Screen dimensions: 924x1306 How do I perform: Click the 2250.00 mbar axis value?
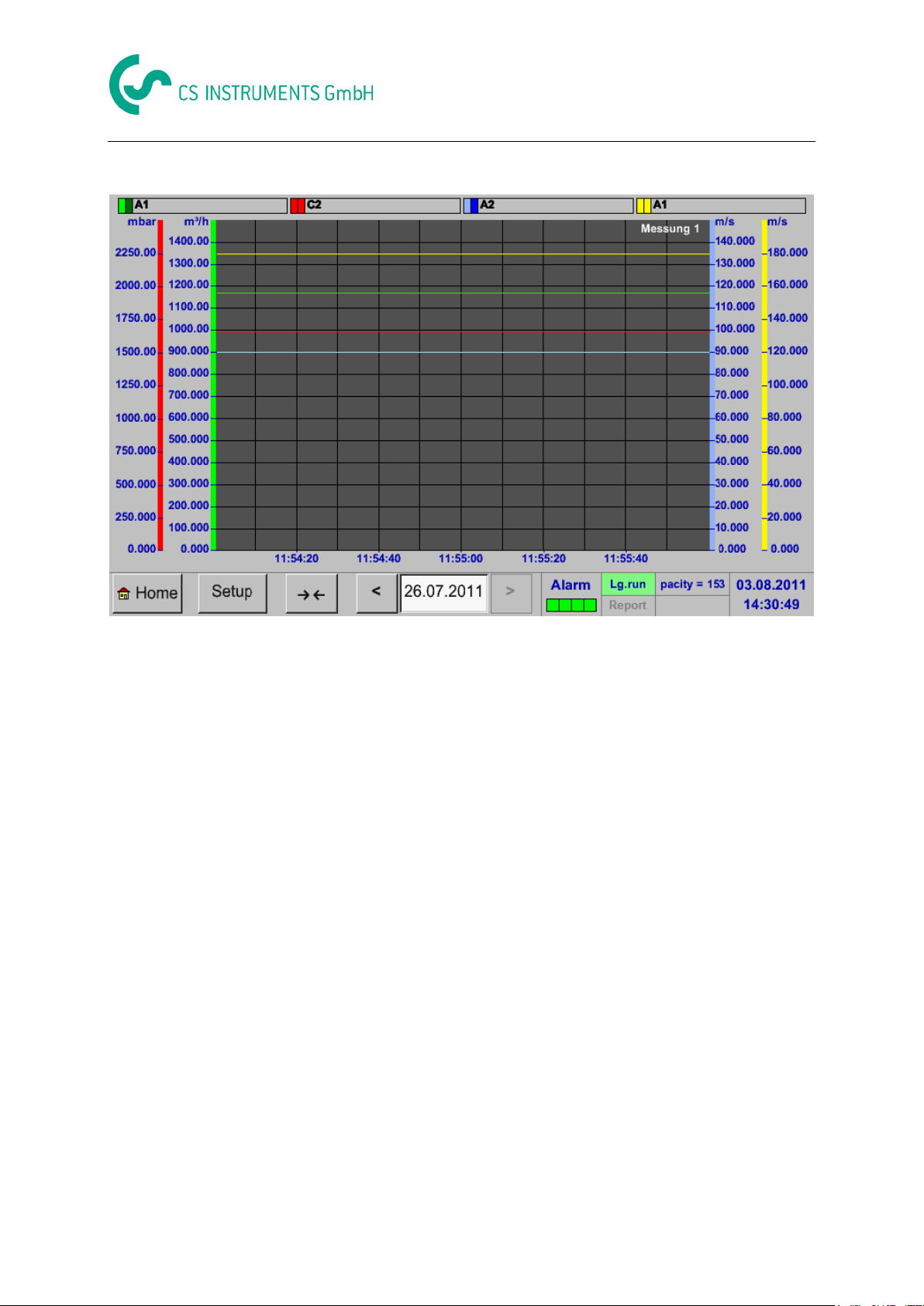(136, 253)
